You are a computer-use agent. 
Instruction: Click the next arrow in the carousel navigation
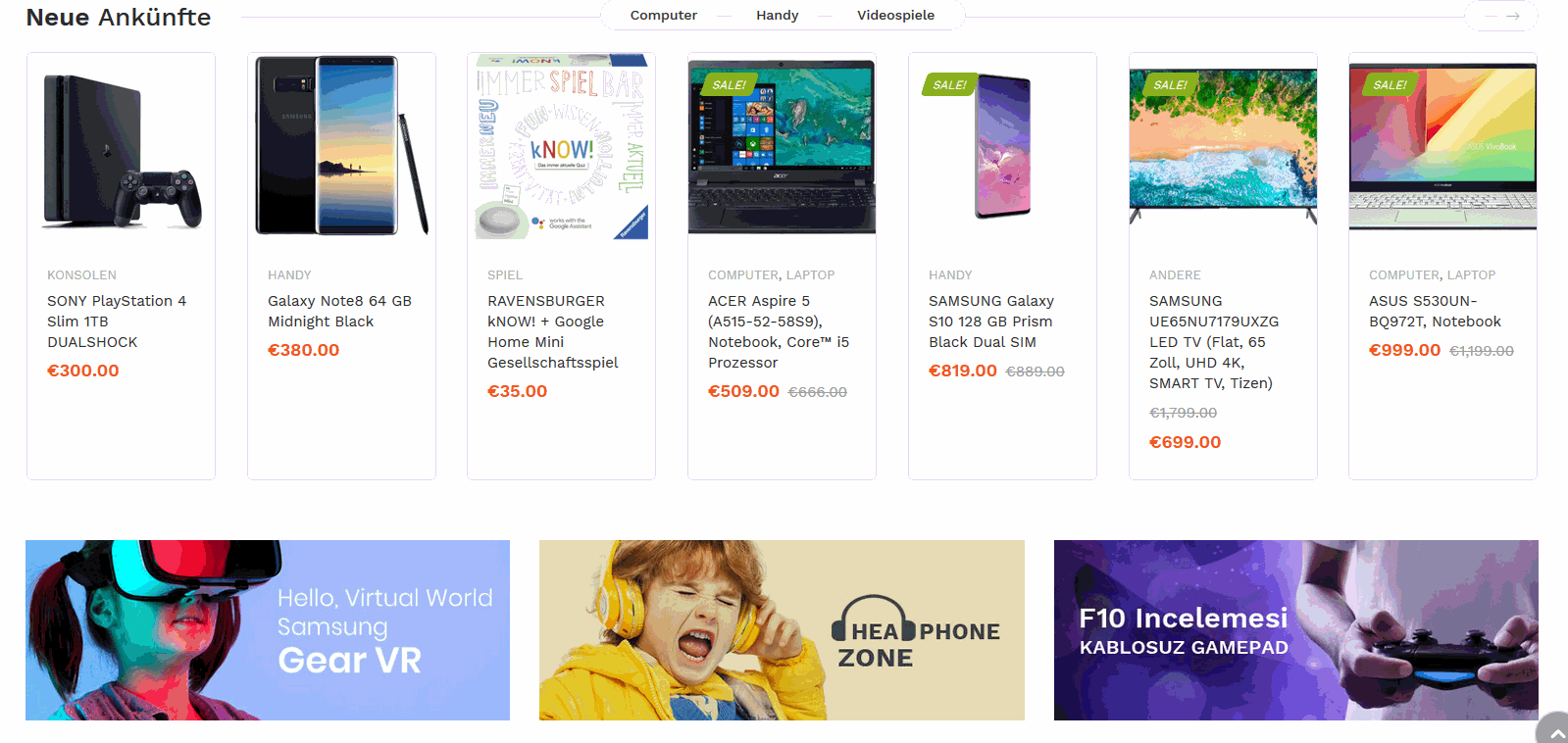pyautogui.click(x=1513, y=16)
